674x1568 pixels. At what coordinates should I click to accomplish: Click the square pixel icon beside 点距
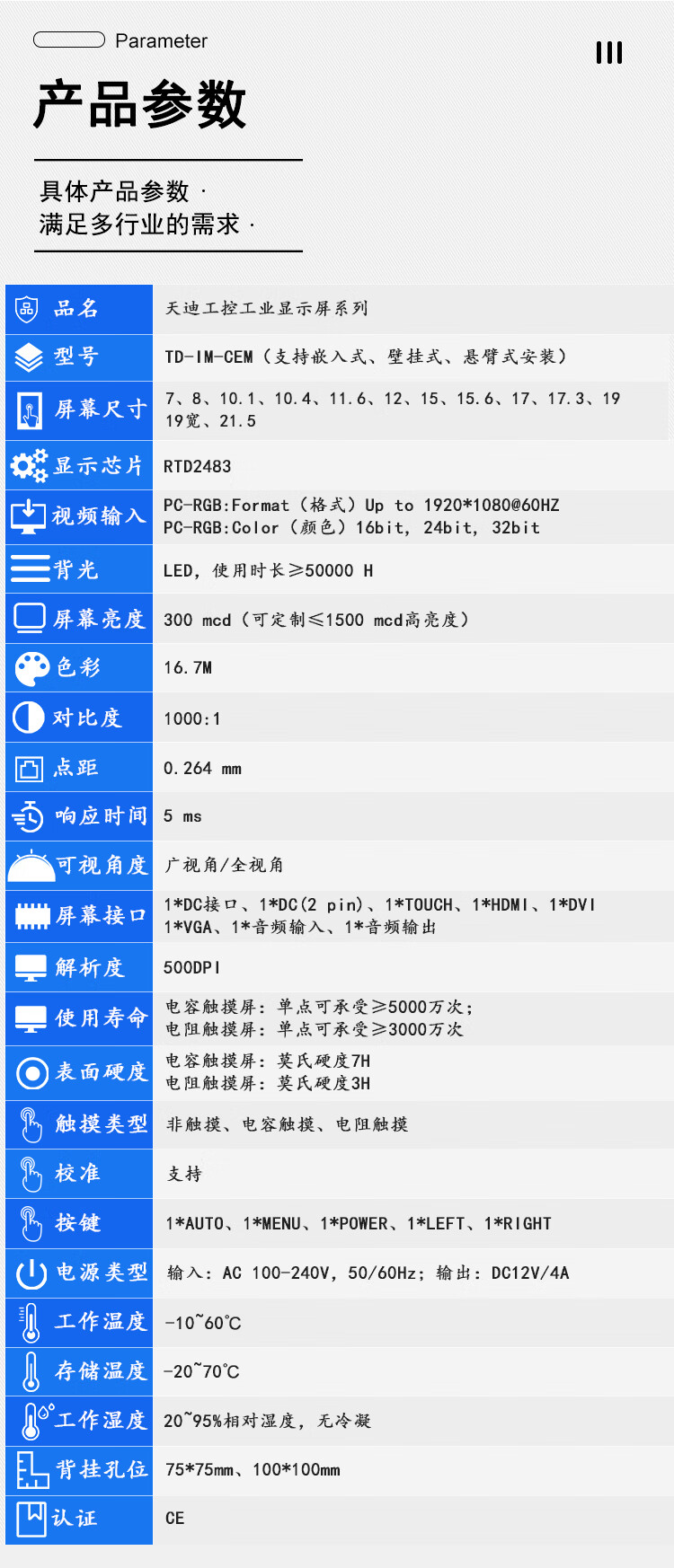30,769
